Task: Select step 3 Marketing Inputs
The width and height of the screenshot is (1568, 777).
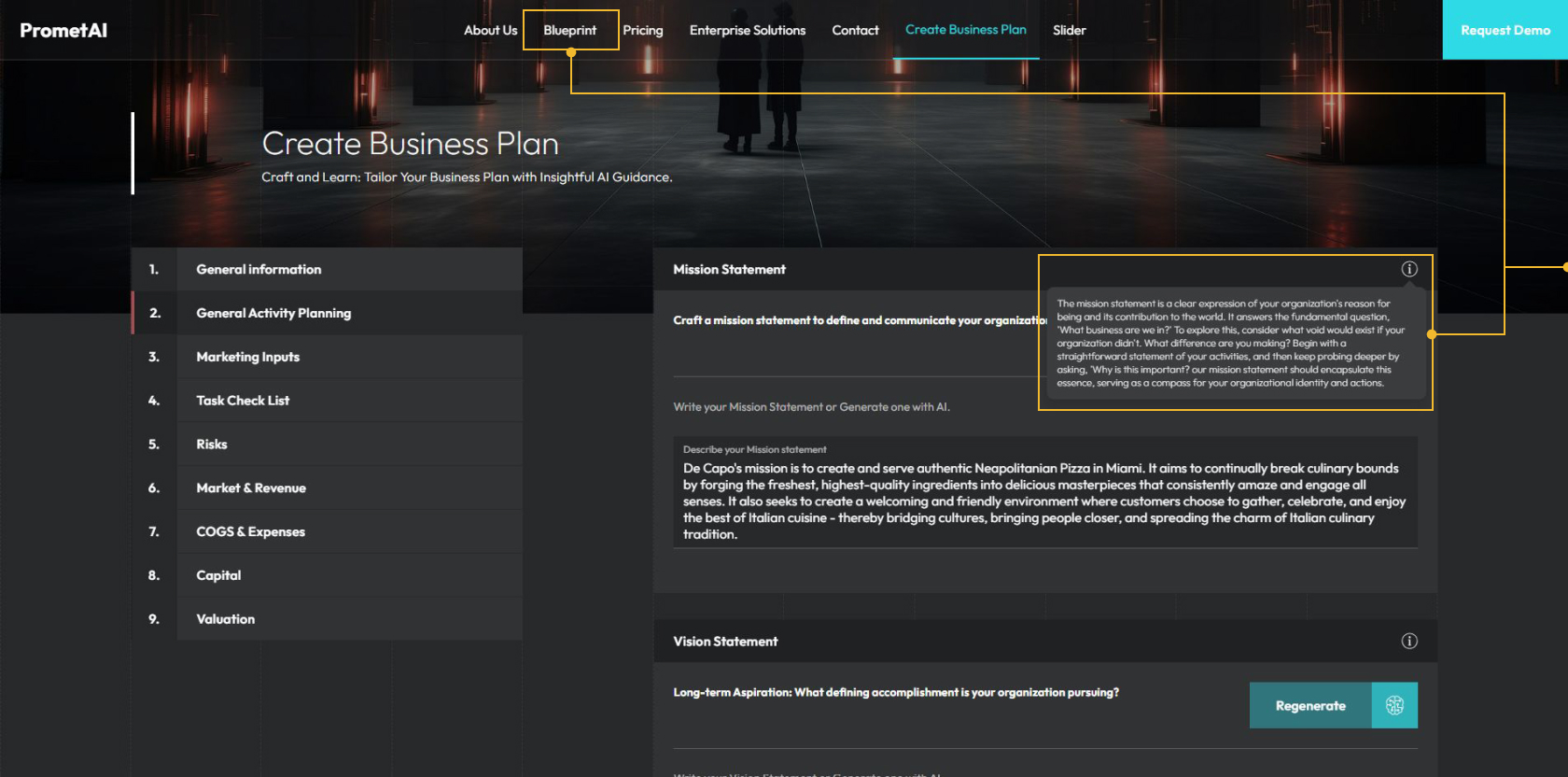Action: tap(327, 357)
